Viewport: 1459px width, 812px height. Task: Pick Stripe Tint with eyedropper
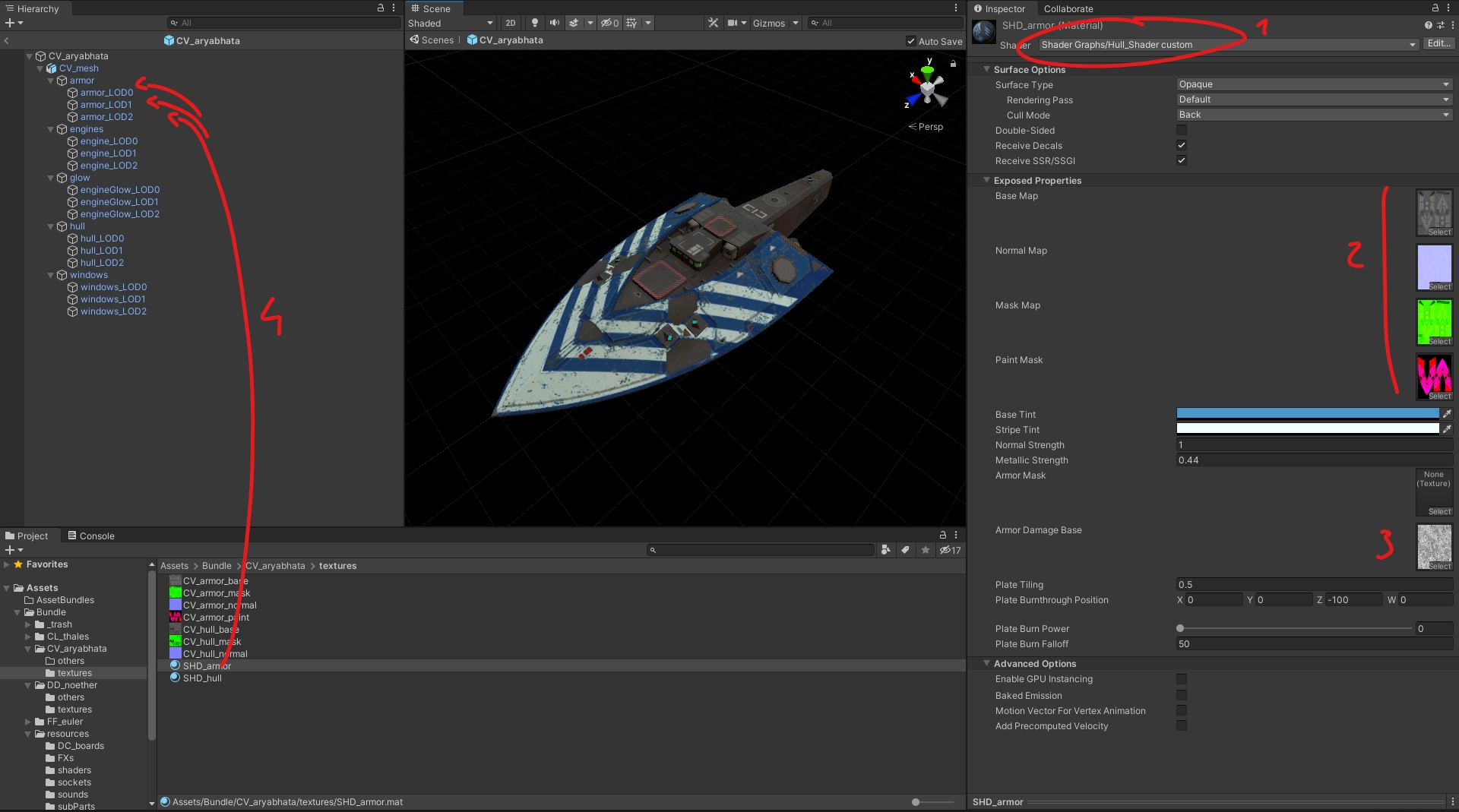[1447, 429]
